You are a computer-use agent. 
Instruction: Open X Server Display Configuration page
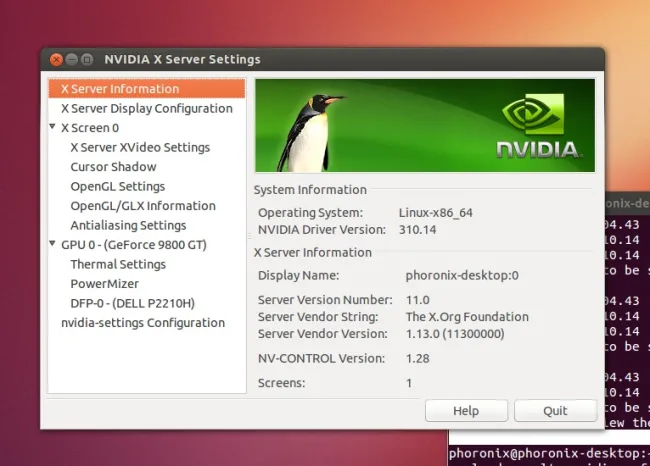(x=146, y=108)
